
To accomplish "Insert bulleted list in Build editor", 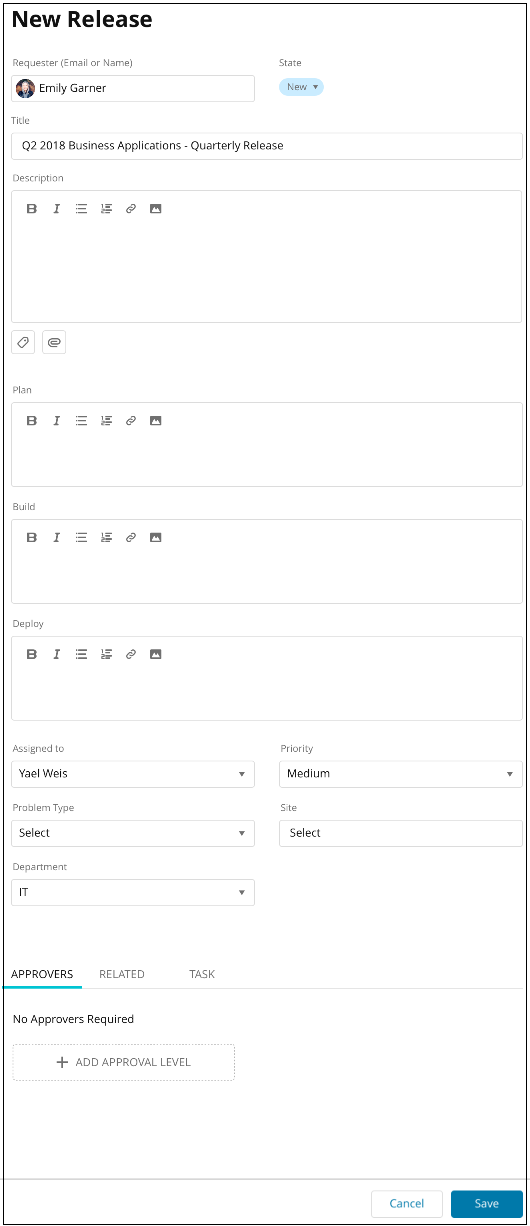I will pyautogui.click(x=81, y=538).
